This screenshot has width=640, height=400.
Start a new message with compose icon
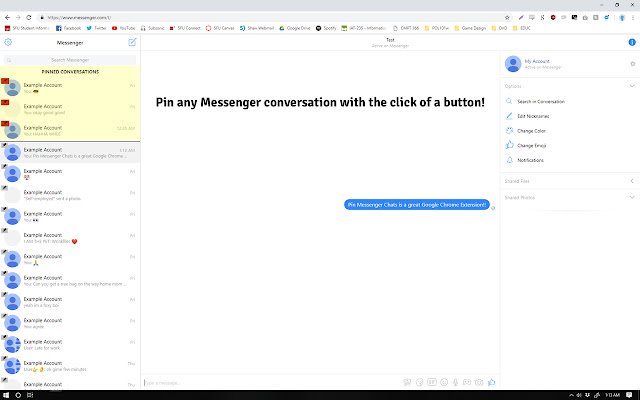pyautogui.click(x=132, y=42)
